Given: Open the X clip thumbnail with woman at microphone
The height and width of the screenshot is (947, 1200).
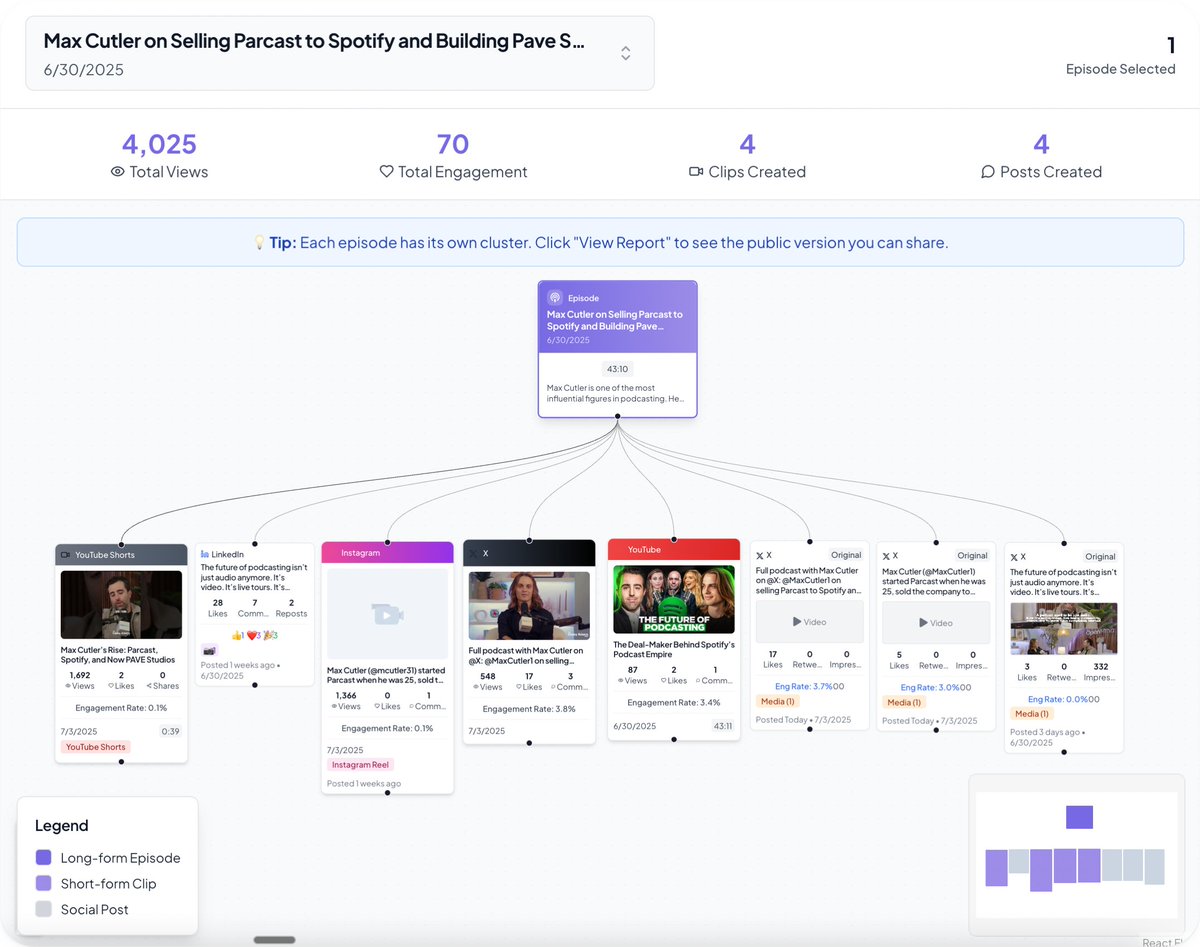Looking at the screenshot, I should tap(529, 605).
